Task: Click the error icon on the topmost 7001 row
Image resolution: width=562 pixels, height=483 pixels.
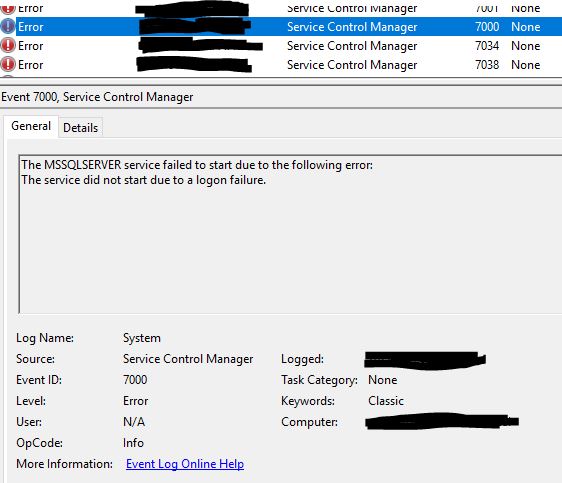Action: pos(8,7)
